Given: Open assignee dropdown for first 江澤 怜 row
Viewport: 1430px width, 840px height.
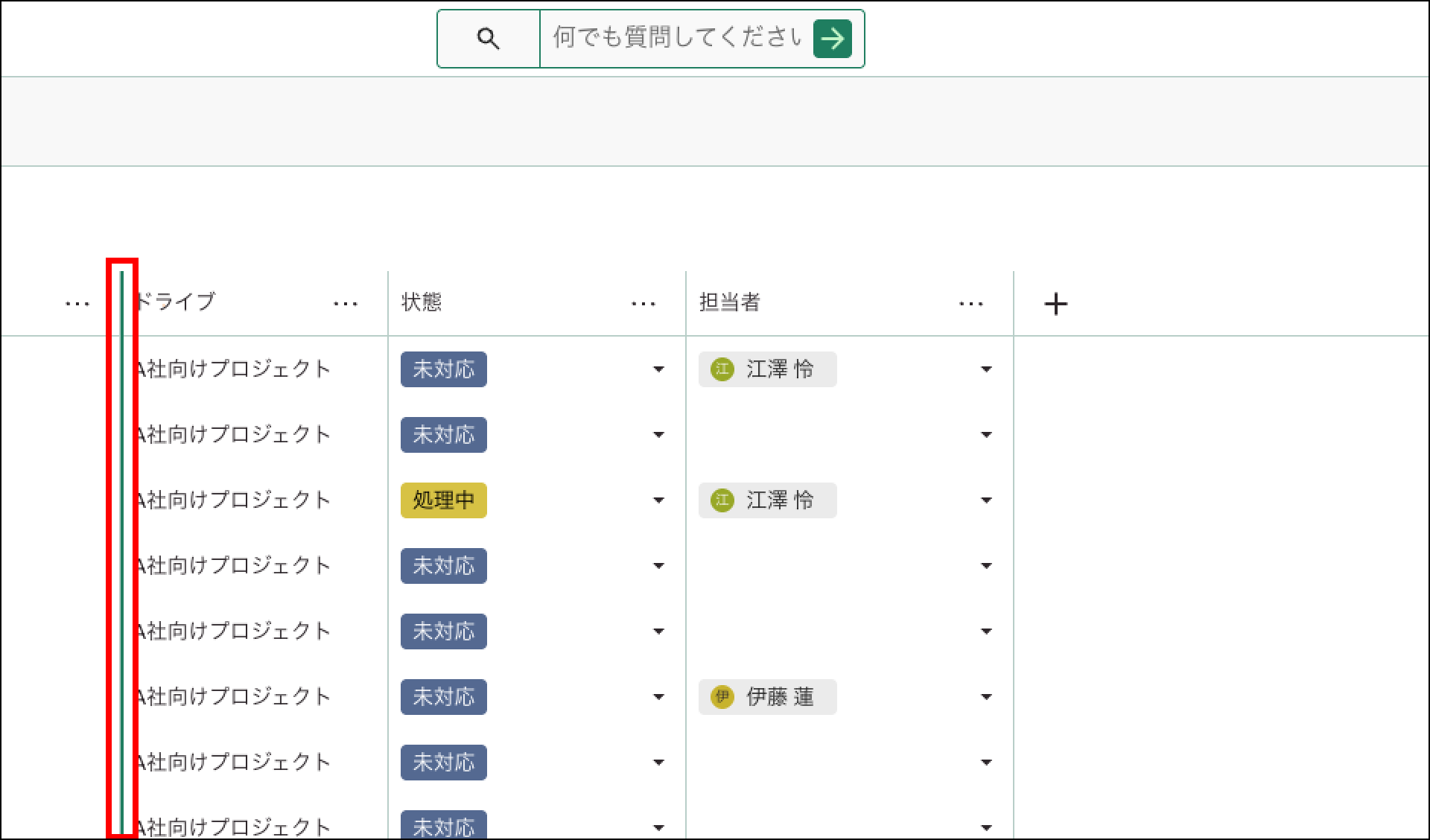Looking at the screenshot, I should (x=986, y=369).
